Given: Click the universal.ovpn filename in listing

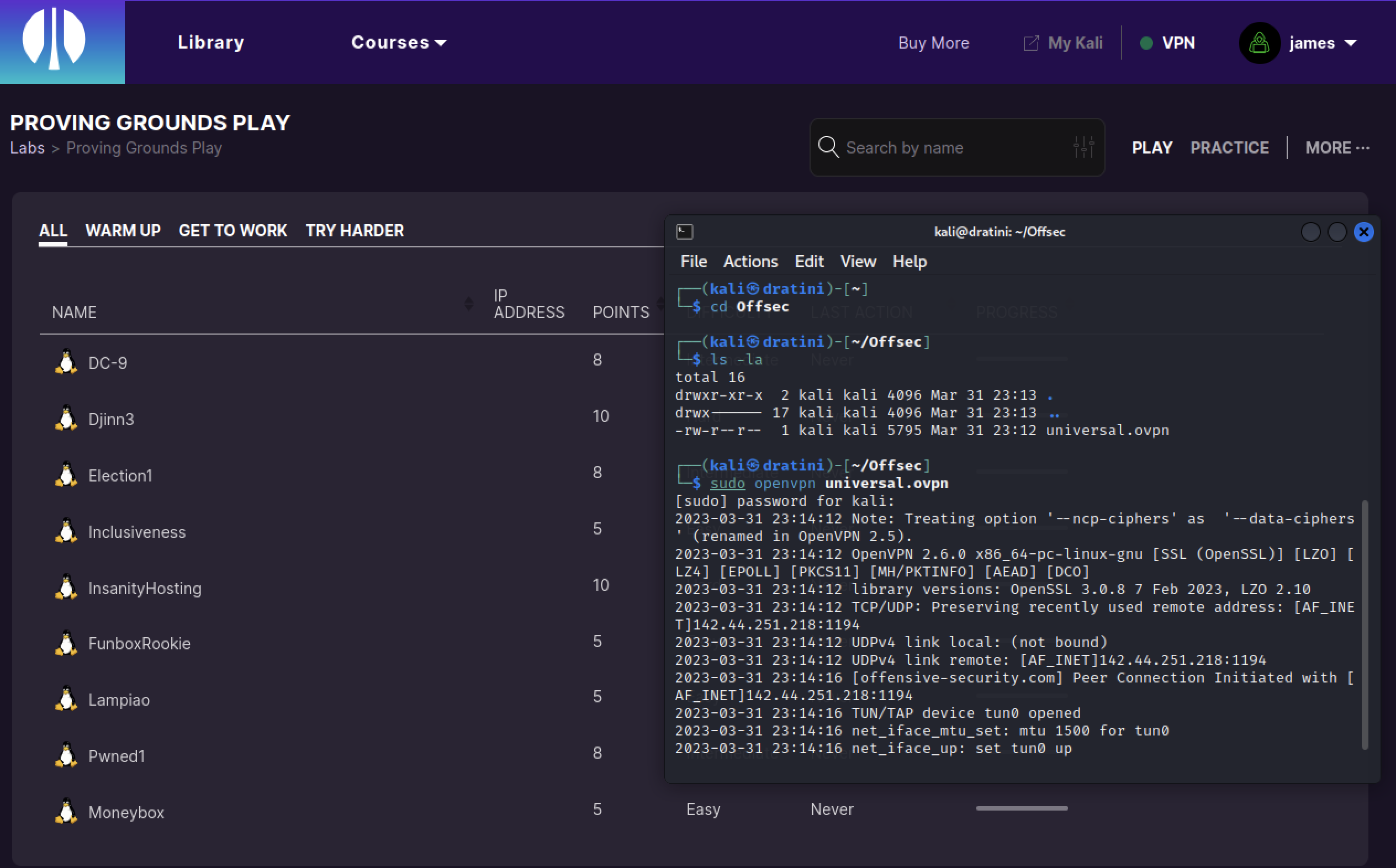Looking at the screenshot, I should [1107, 430].
